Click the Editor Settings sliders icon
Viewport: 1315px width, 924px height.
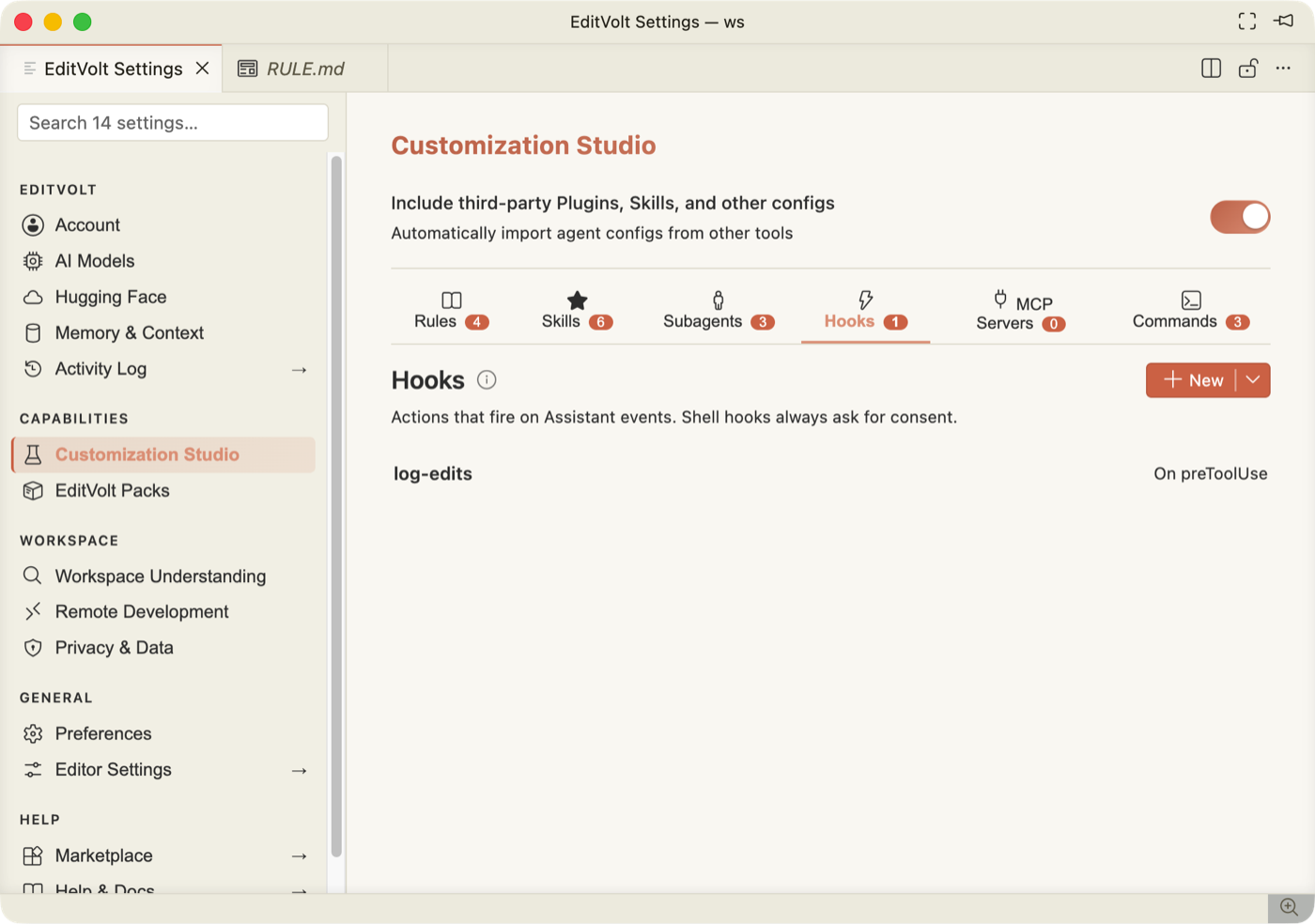(33, 770)
